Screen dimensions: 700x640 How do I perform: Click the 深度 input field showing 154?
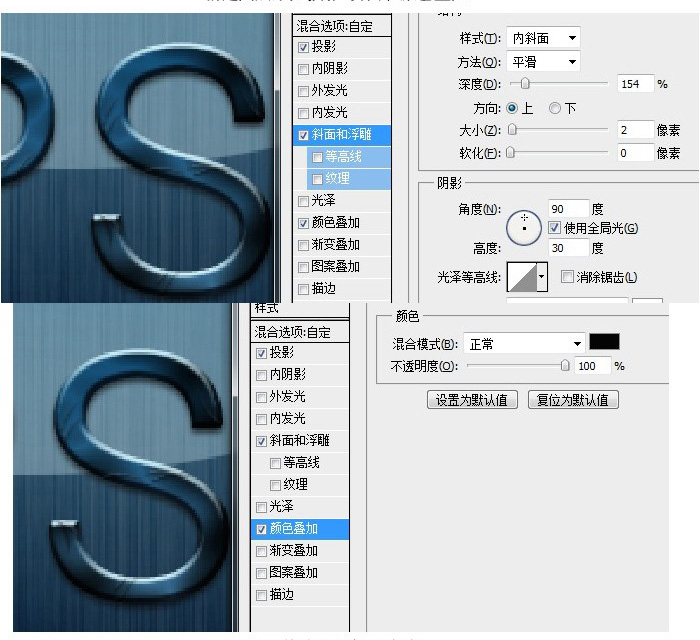[x=635, y=84]
